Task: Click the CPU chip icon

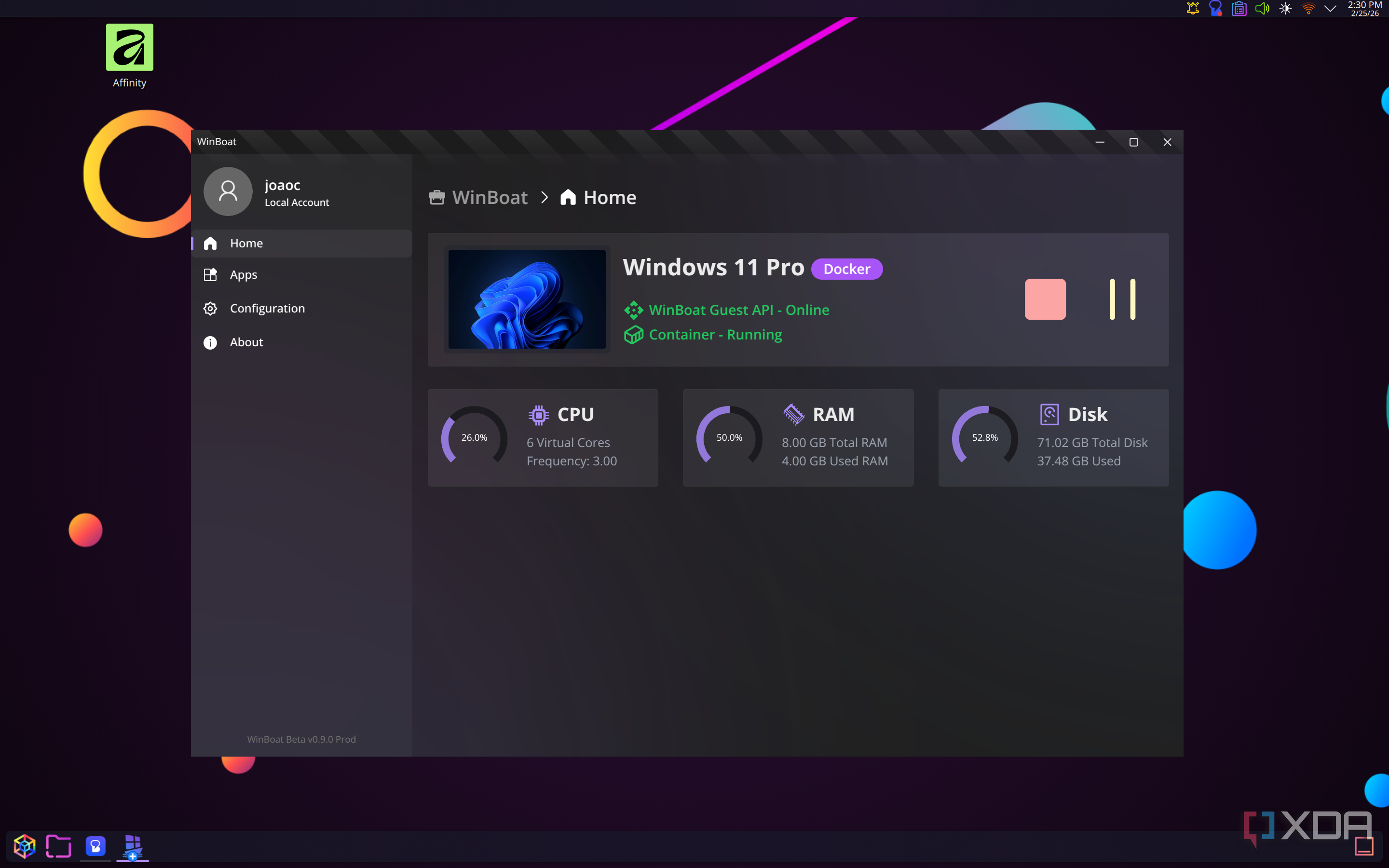Action: [x=538, y=415]
